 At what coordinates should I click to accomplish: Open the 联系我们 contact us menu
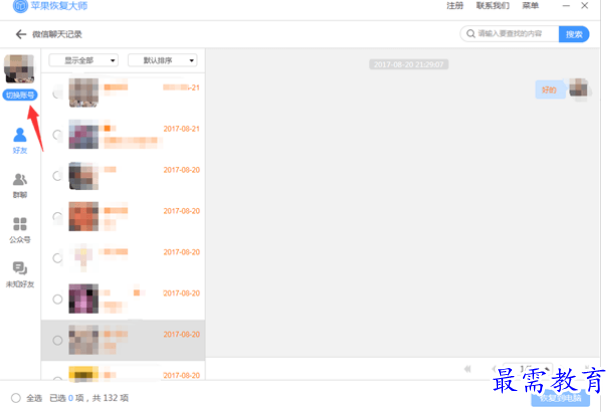pos(493,5)
